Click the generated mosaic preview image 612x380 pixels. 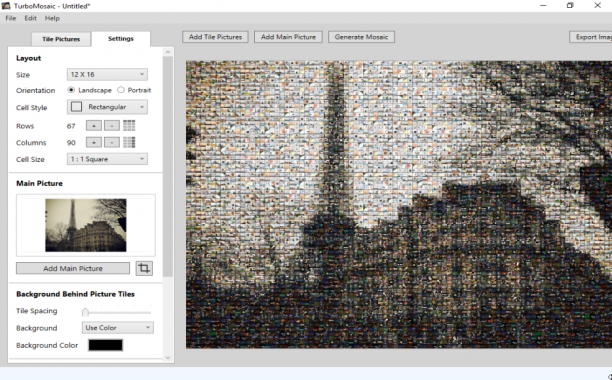399,204
